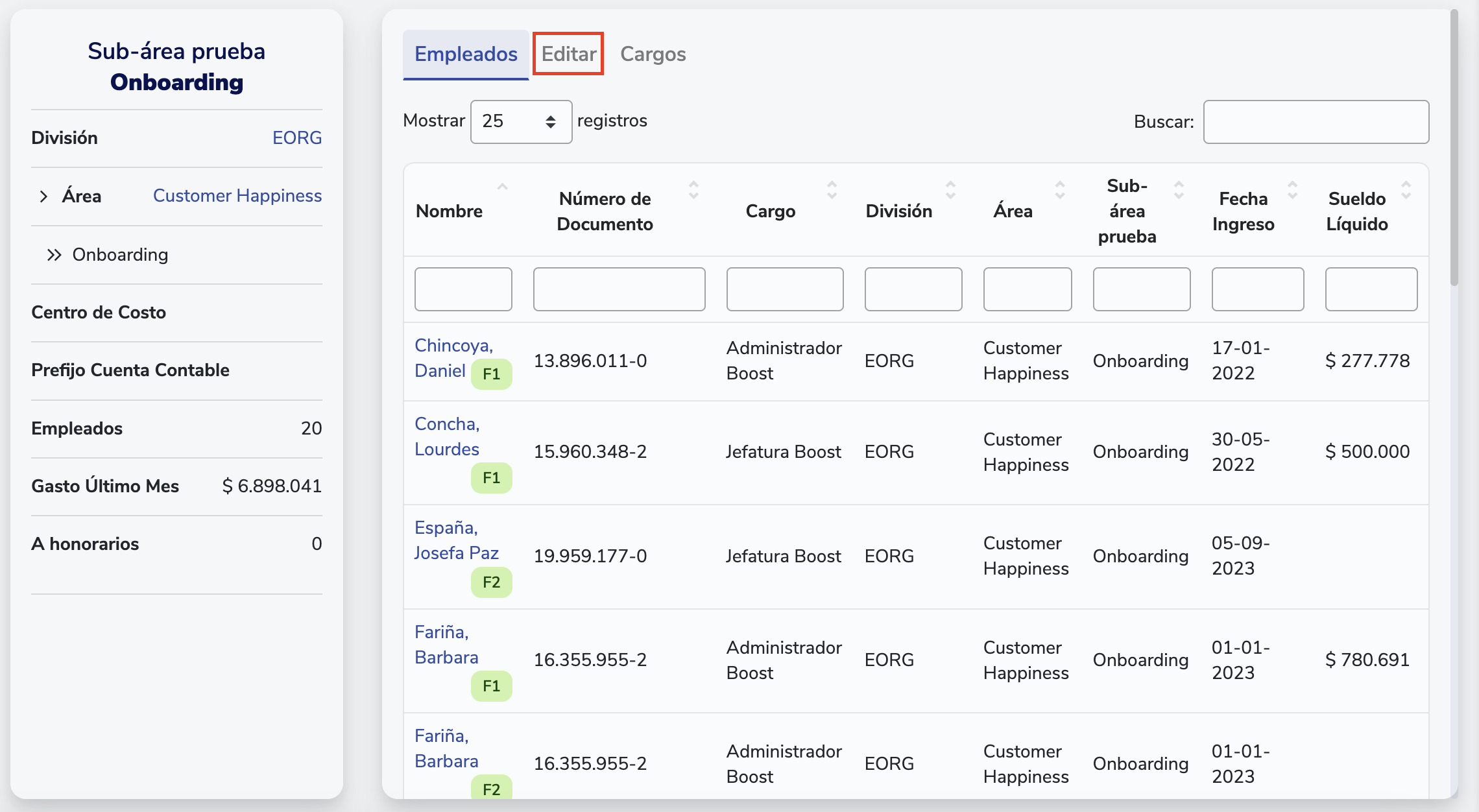Open EORG división link in sidebar
The image size is (1479, 812).
pyautogui.click(x=296, y=137)
